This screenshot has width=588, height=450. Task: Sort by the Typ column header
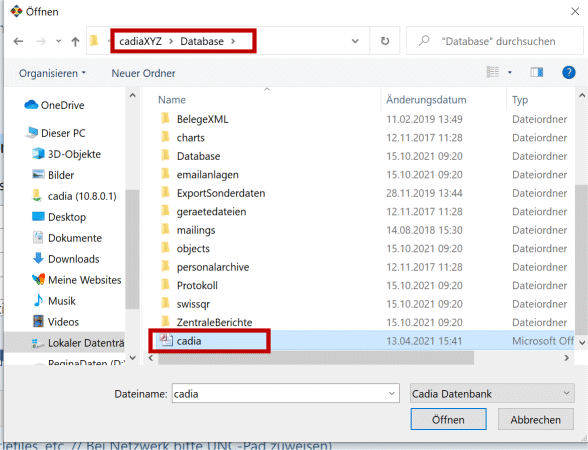click(520, 100)
